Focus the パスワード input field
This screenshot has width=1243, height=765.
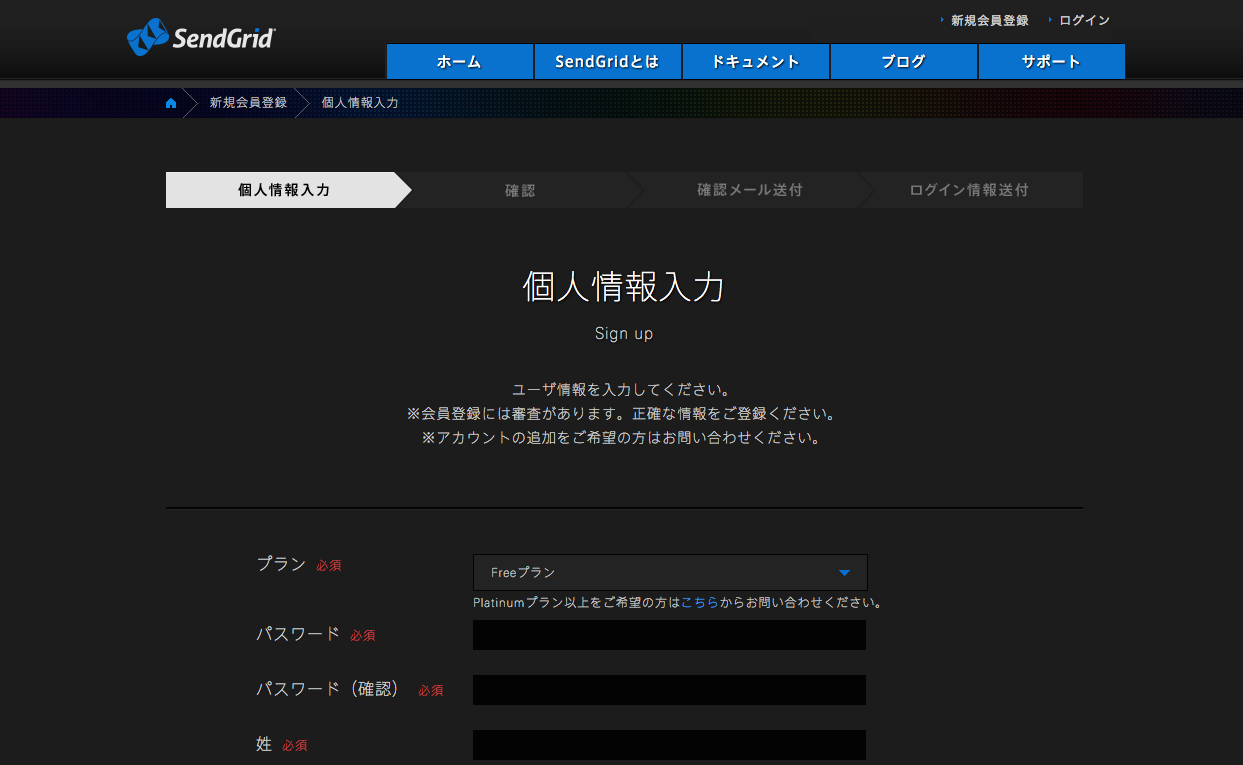(x=669, y=635)
